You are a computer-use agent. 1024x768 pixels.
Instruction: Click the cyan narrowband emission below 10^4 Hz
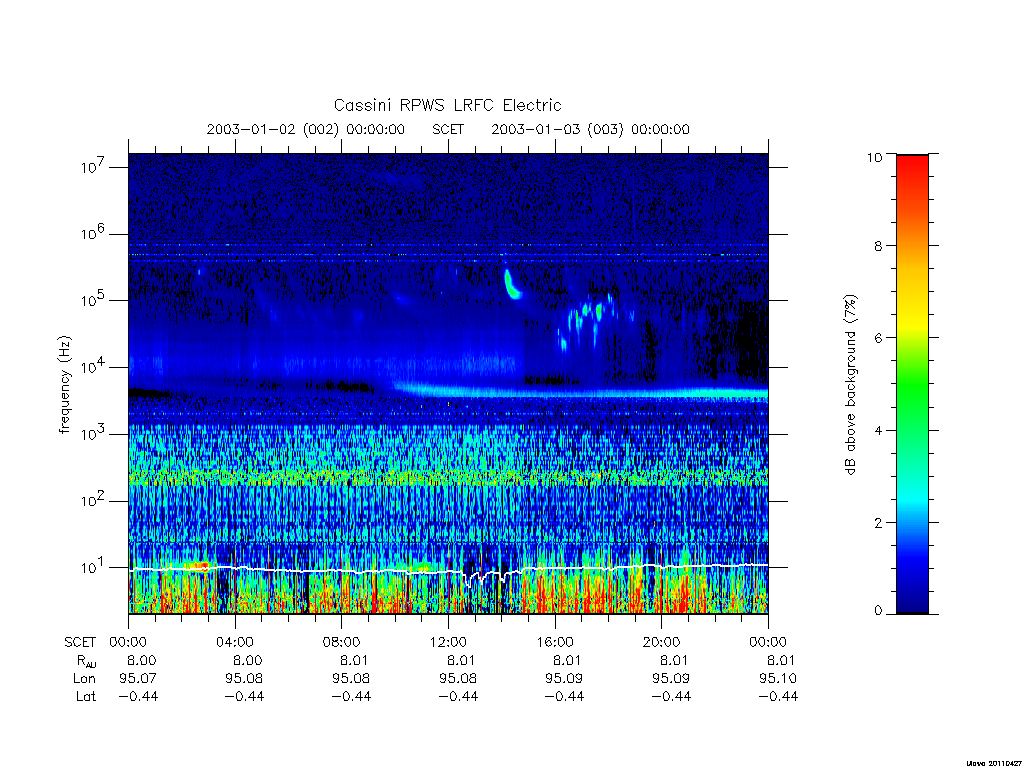pos(581,392)
